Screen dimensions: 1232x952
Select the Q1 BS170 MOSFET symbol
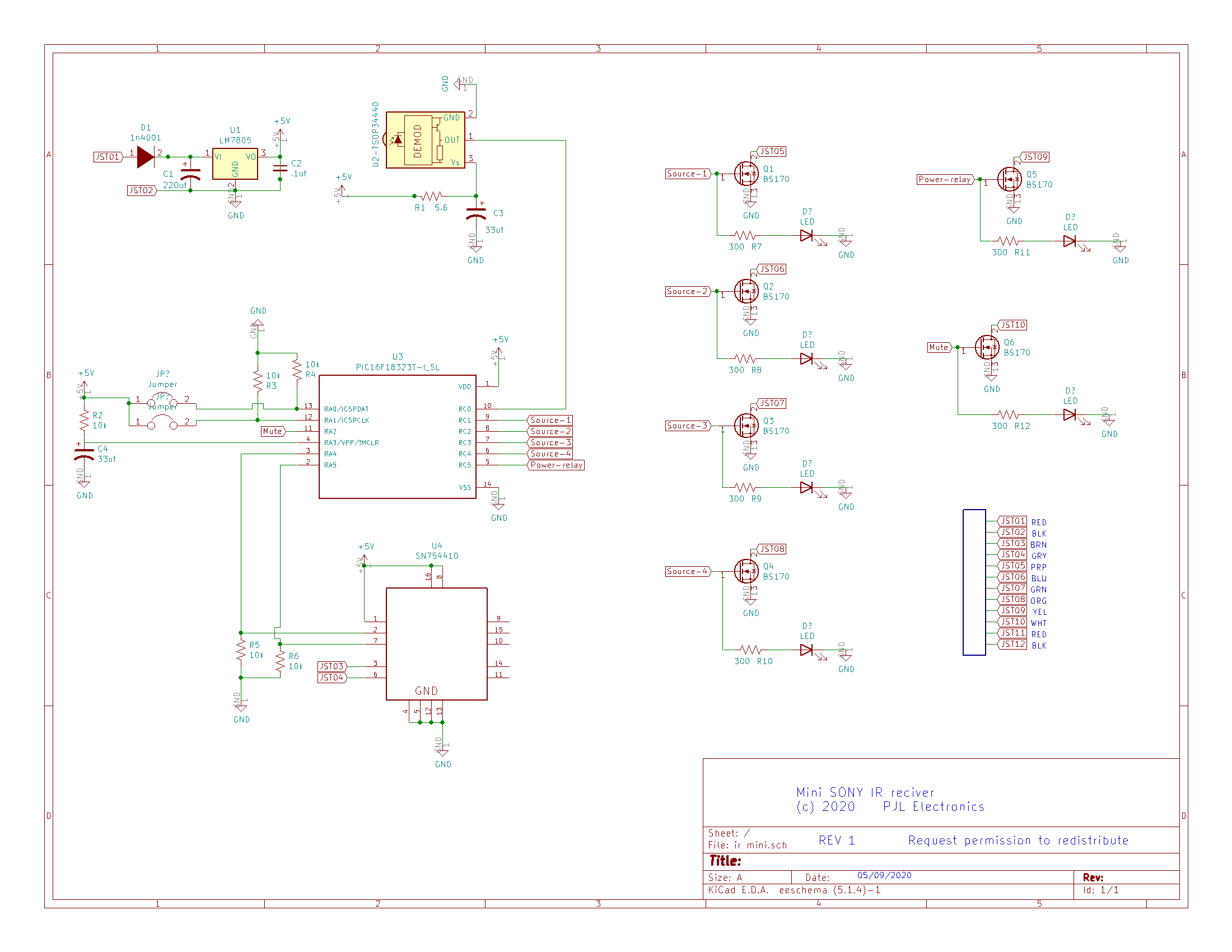pyautogui.click(x=746, y=174)
